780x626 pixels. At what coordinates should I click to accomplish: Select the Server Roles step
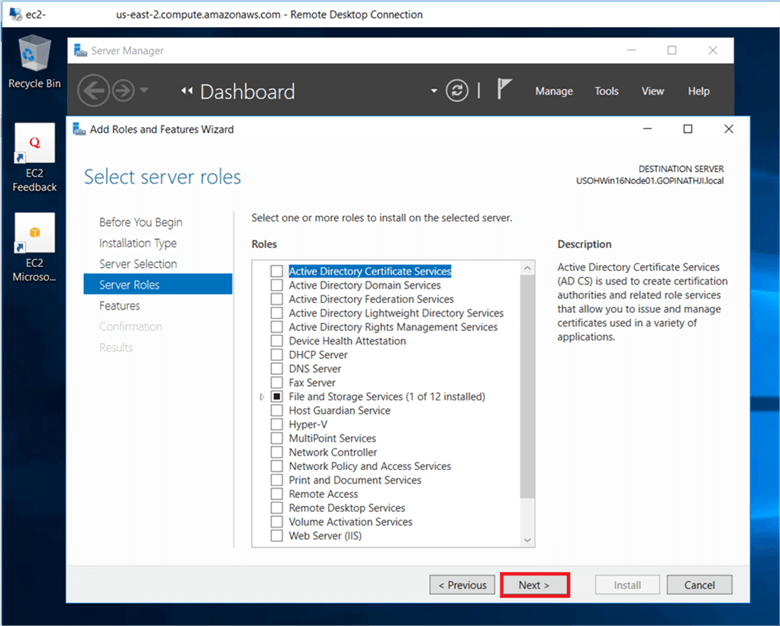[x=158, y=284]
